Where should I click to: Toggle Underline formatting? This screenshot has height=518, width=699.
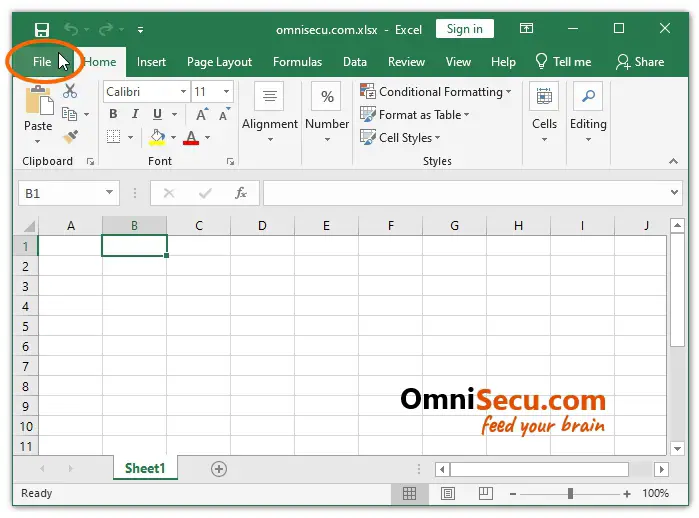coord(157,114)
